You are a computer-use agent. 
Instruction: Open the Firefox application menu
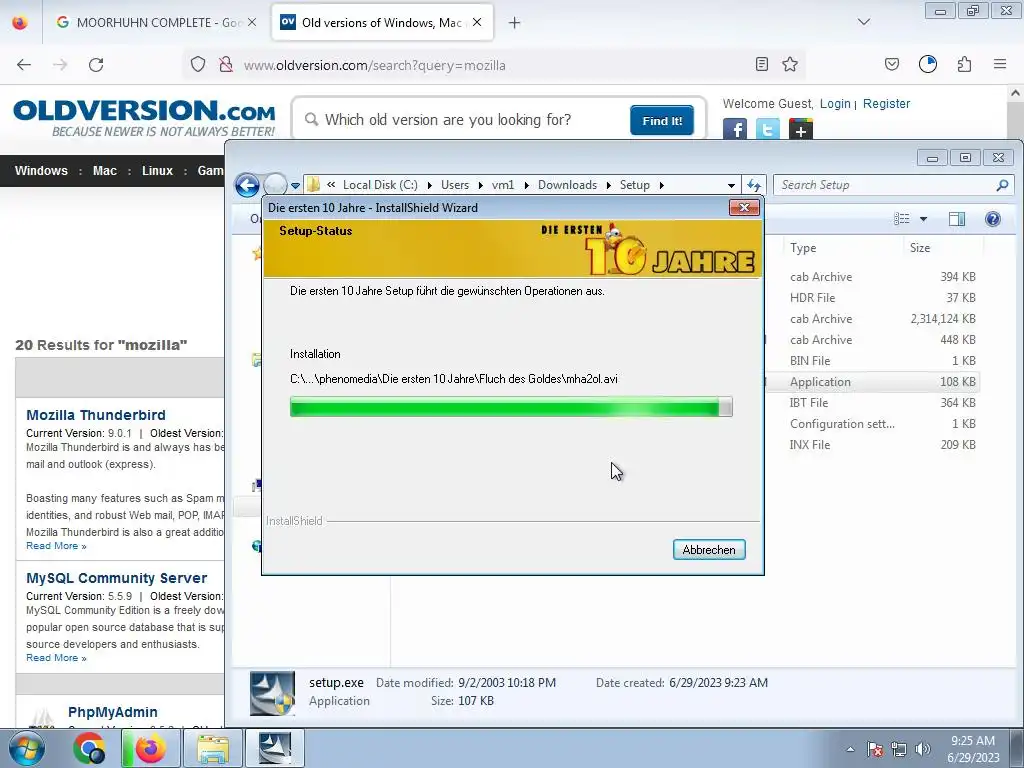[x=1000, y=64]
